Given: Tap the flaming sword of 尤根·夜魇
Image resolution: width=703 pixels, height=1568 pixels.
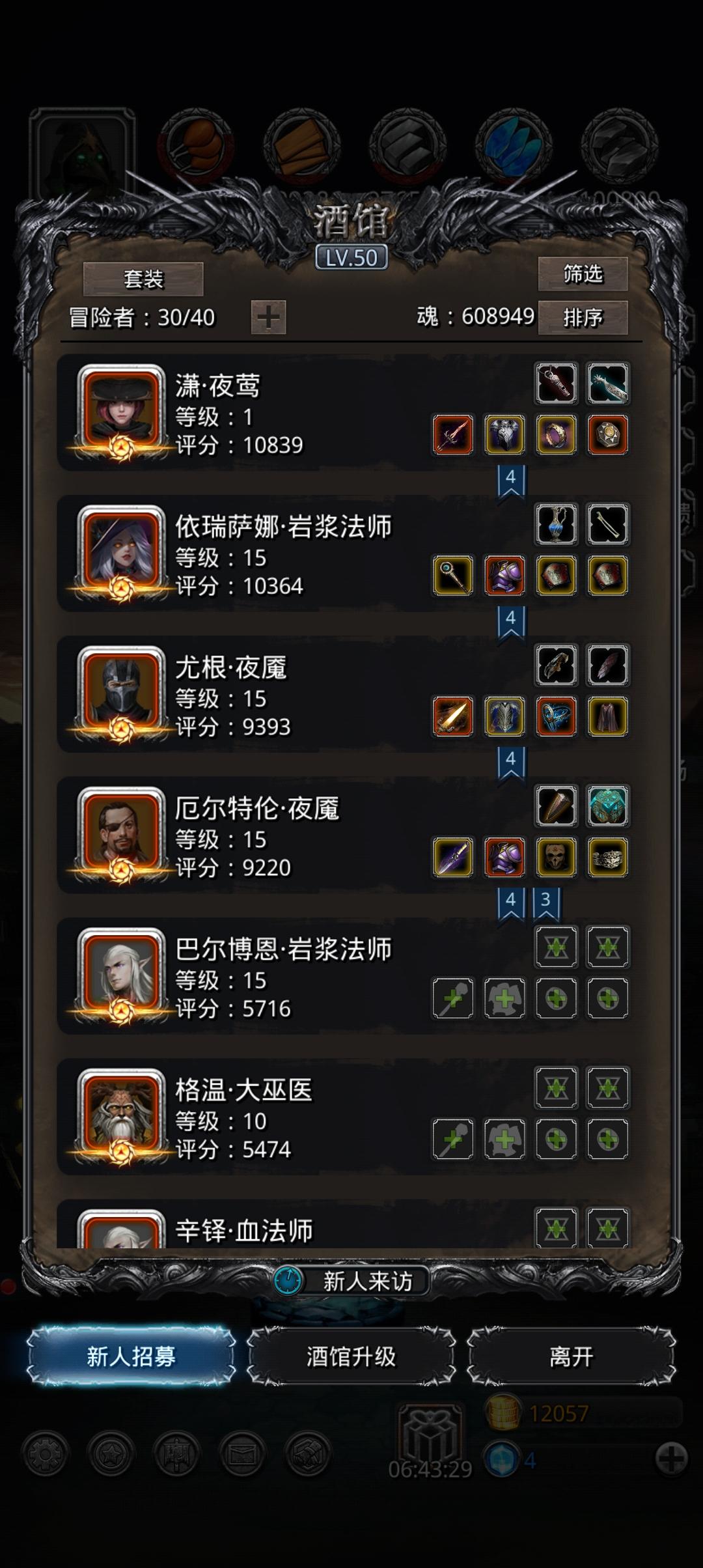Looking at the screenshot, I should [x=453, y=716].
